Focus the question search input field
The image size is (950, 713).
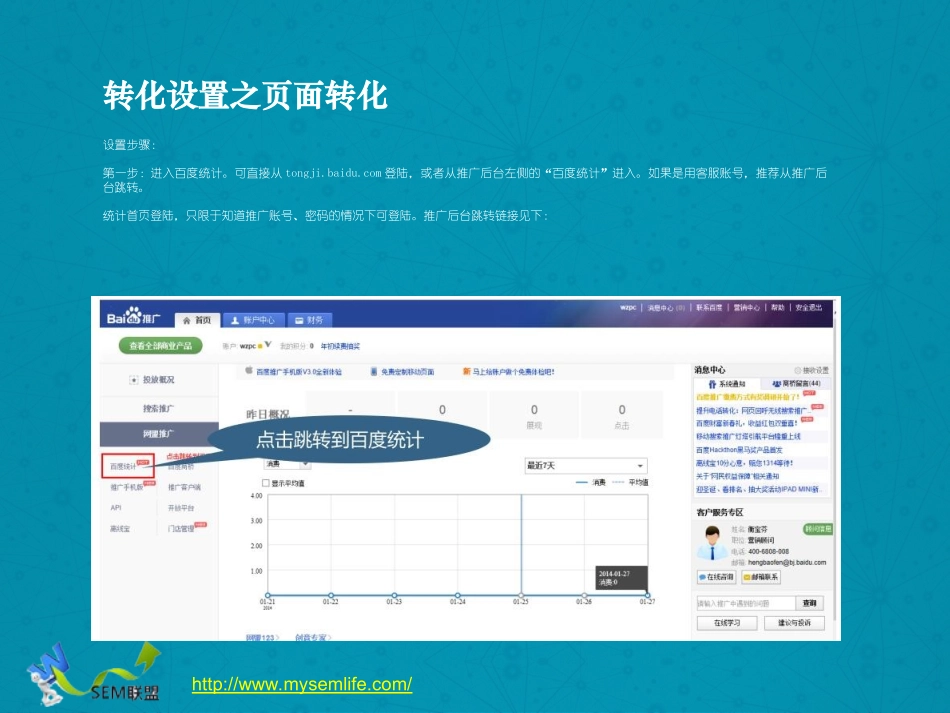[x=746, y=603]
